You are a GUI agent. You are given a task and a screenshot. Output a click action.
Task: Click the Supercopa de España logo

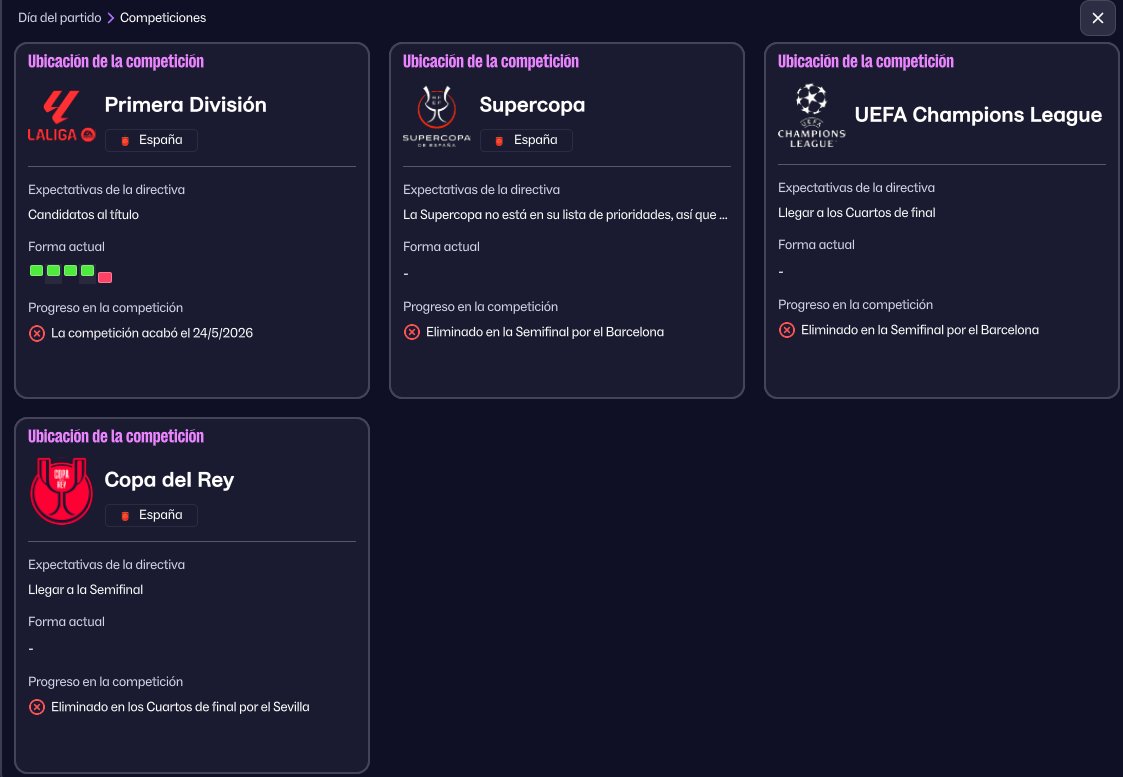coord(436,116)
